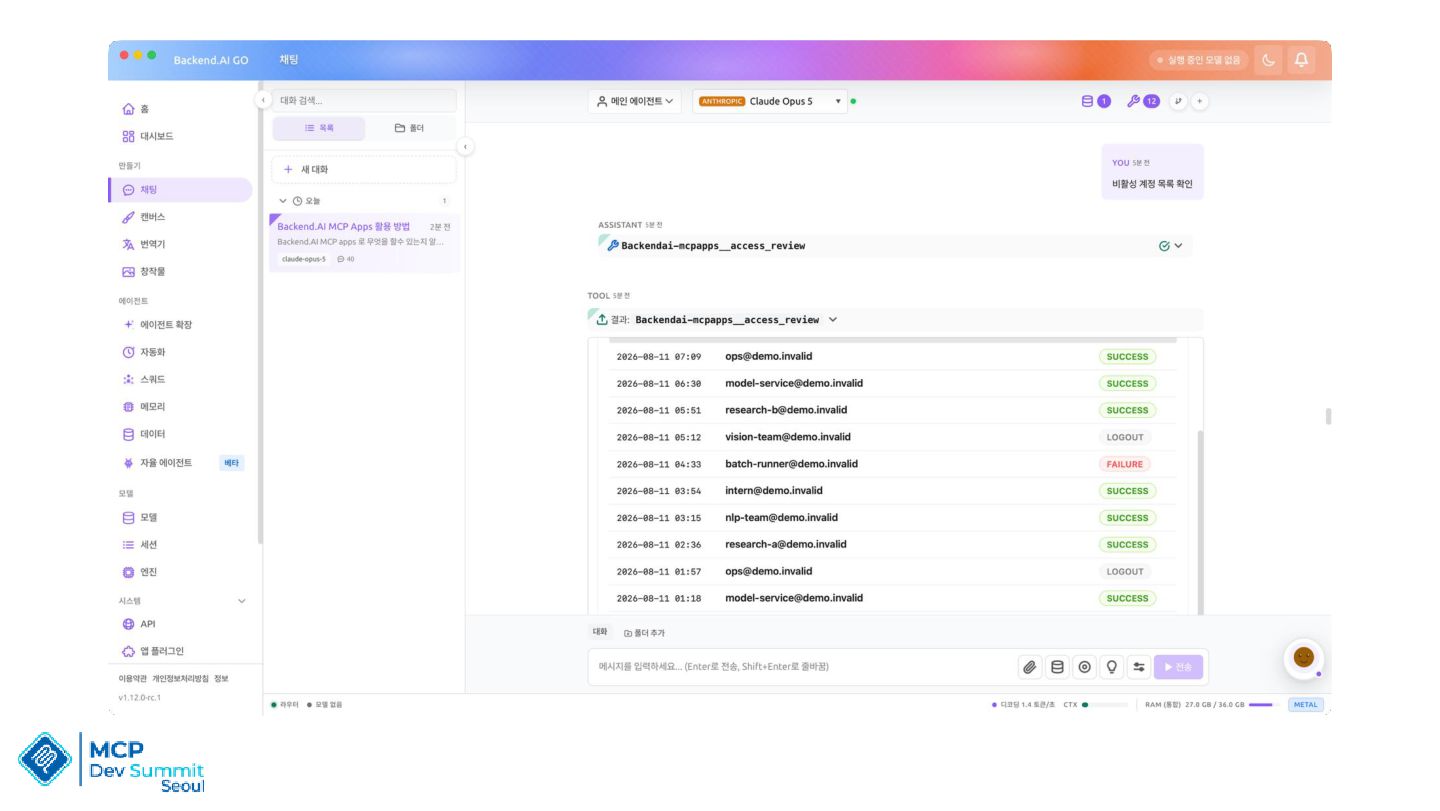
Task: Click the intern@demo.invalid row
Action: 892,491
